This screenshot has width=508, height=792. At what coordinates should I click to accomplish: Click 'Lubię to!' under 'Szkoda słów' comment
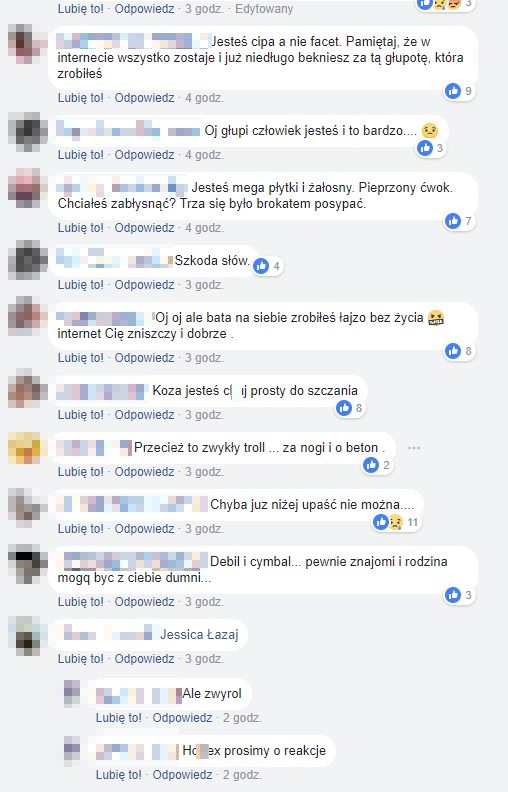pyautogui.click(x=80, y=285)
